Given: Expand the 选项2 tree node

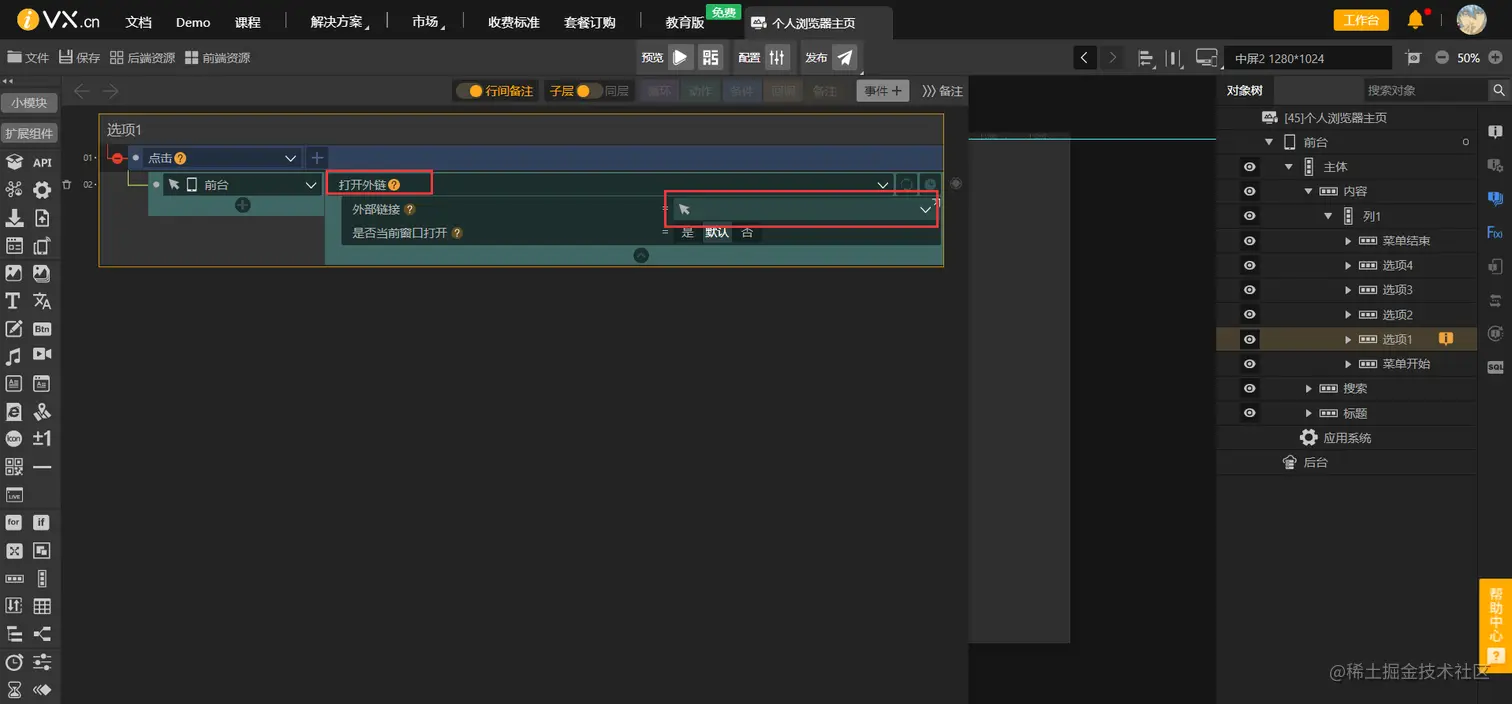Looking at the screenshot, I should (x=1348, y=315).
